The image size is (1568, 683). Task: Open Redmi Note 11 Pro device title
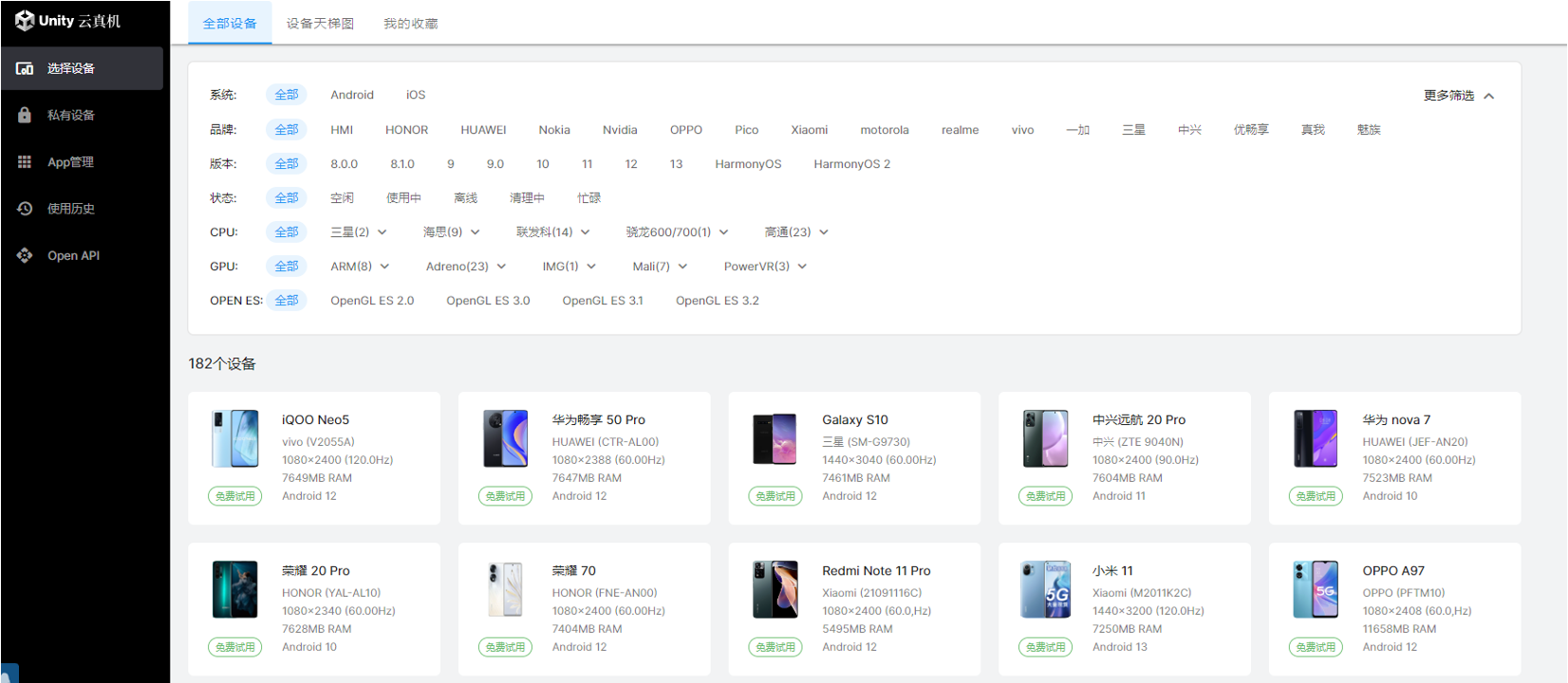point(876,571)
